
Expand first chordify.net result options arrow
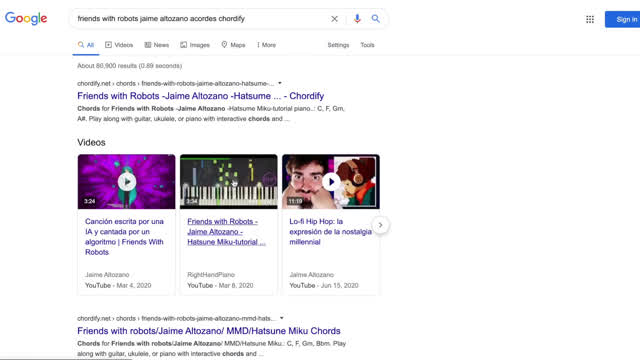280,83
